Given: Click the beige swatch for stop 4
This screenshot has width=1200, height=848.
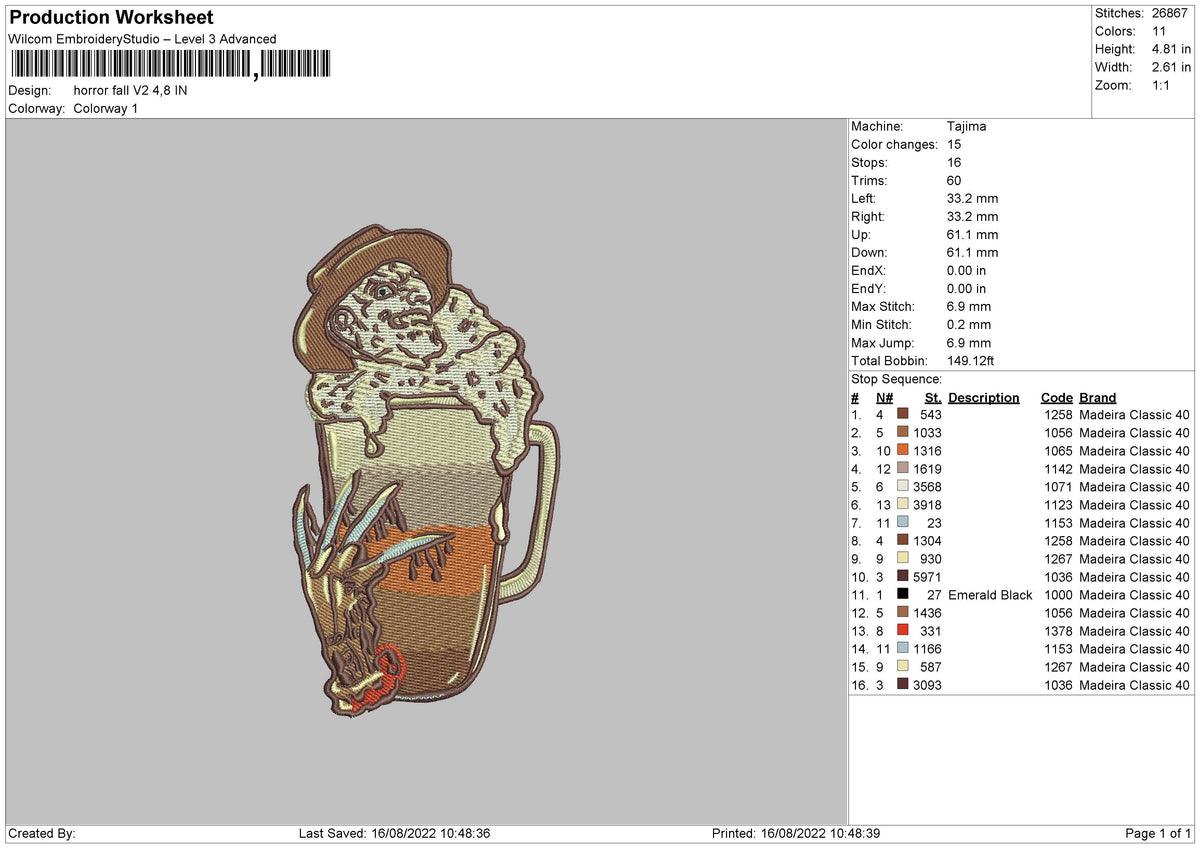Looking at the screenshot, I should 905,469.
